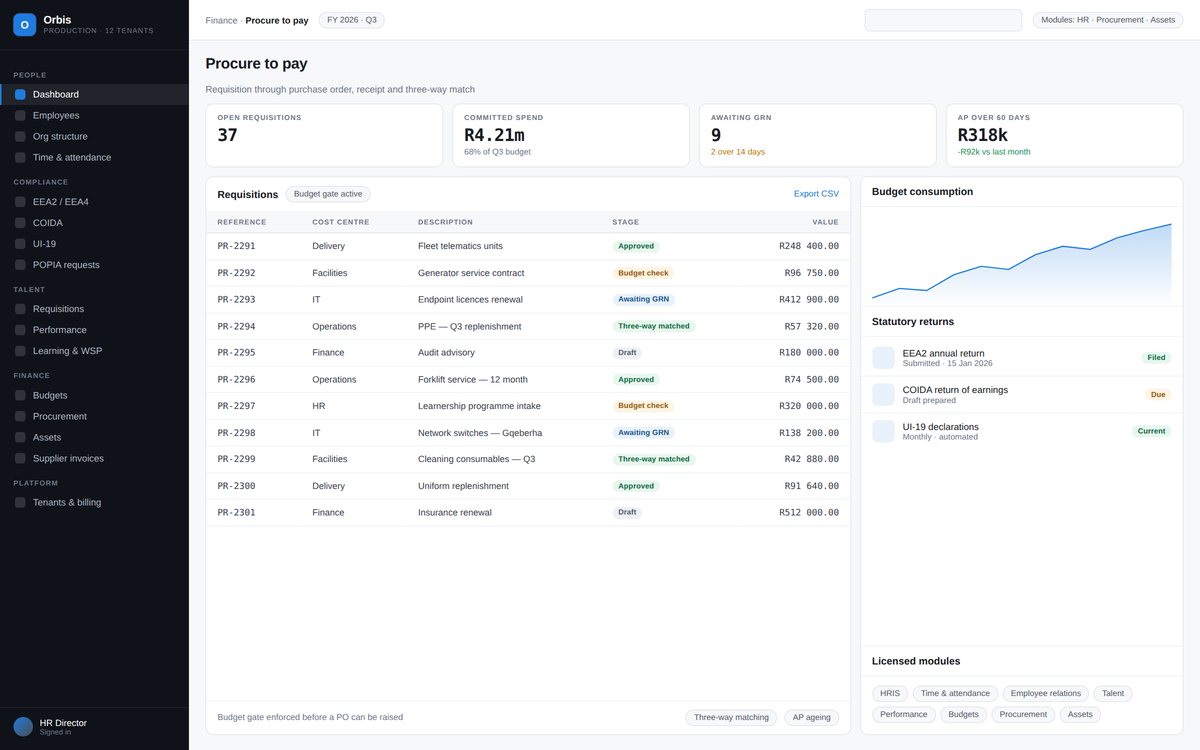The width and height of the screenshot is (1200, 750).
Task: Click the Org structure sidebar icon
Action: 20,136
